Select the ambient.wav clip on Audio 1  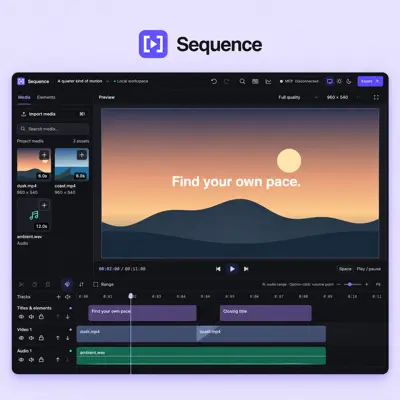(x=201, y=356)
